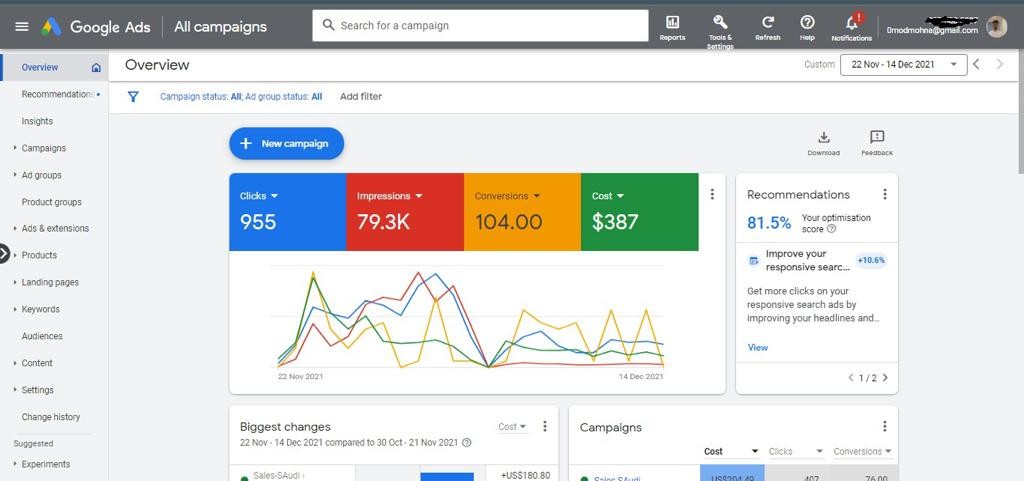This screenshot has height=481, width=1024.
Task: Open Audiences in the sidebar
Action: [42, 336]
